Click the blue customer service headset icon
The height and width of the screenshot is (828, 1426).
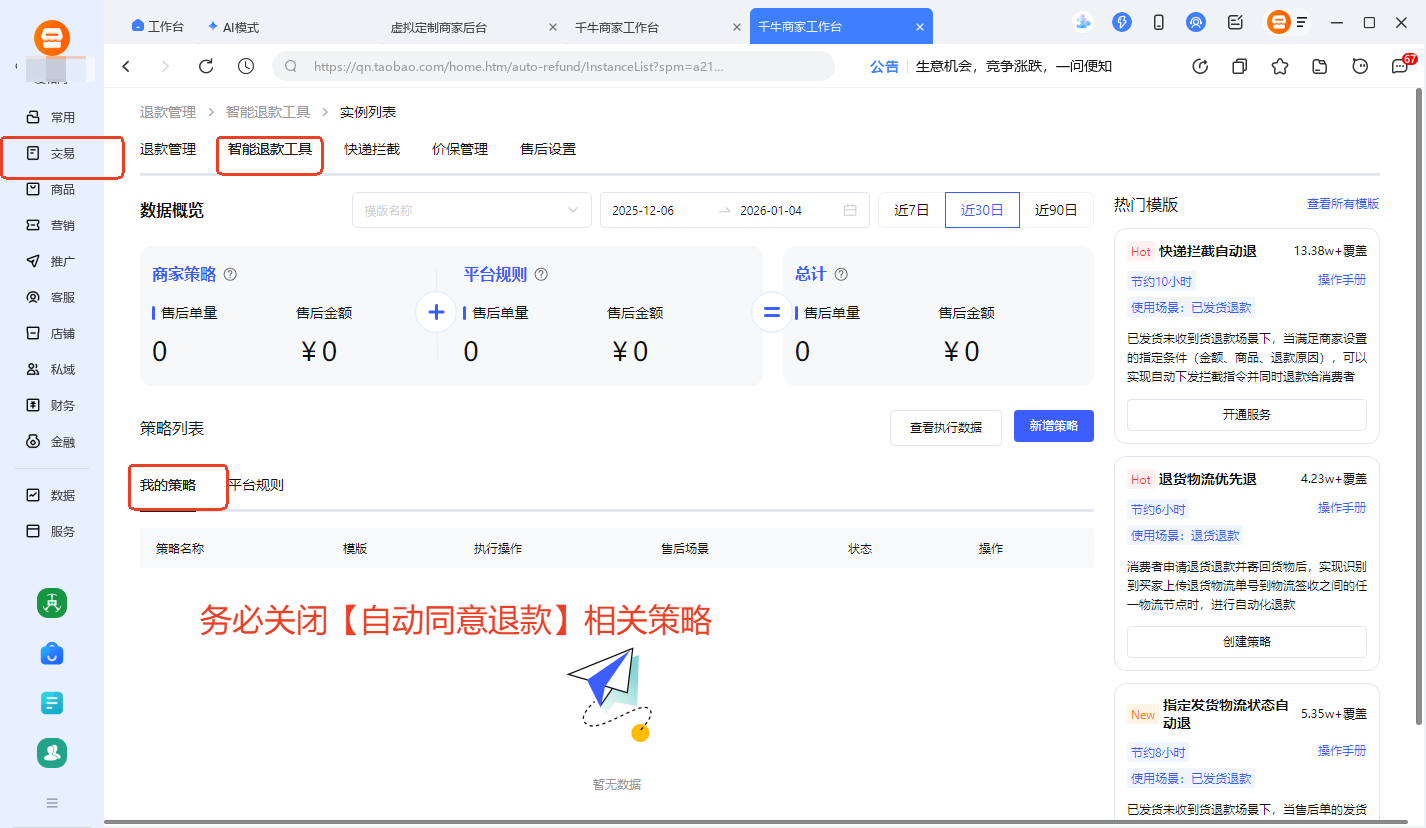point(1196,22)
